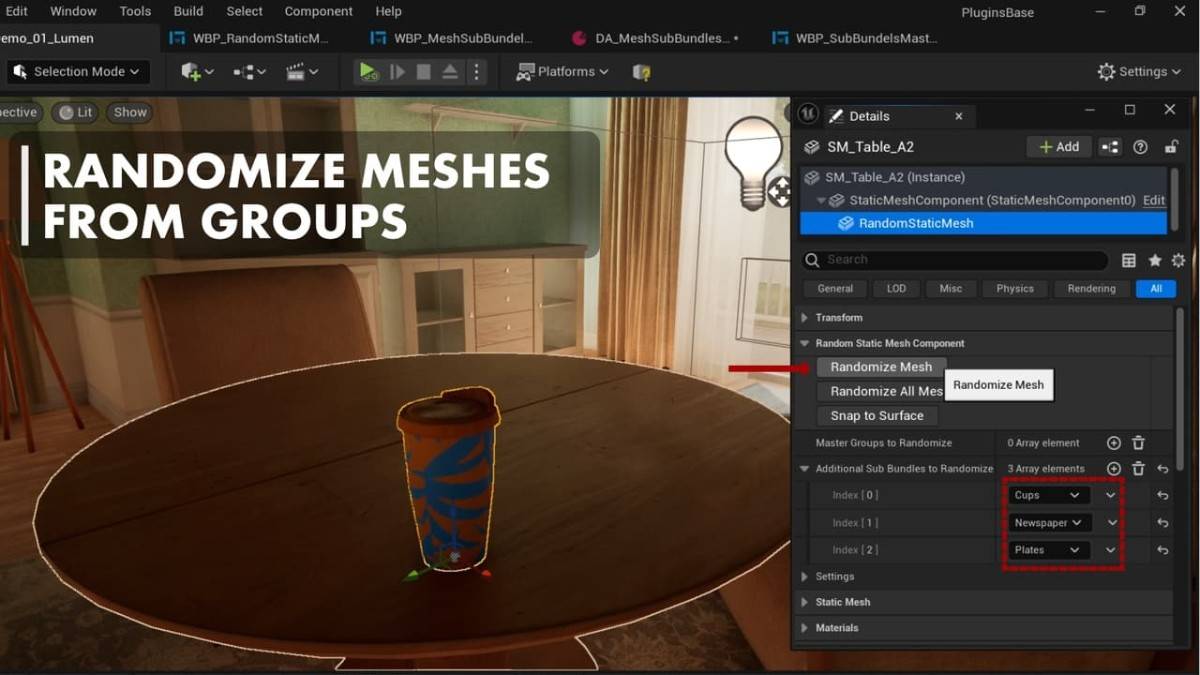
Task: Open Details view options gear icon
Action: click(x=1179, y=260)
